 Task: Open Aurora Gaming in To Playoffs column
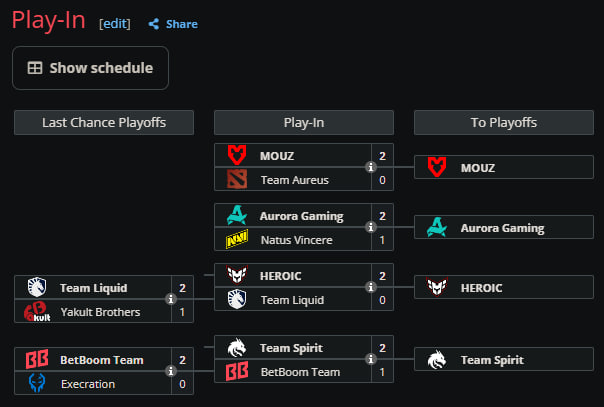pos(504,227)
